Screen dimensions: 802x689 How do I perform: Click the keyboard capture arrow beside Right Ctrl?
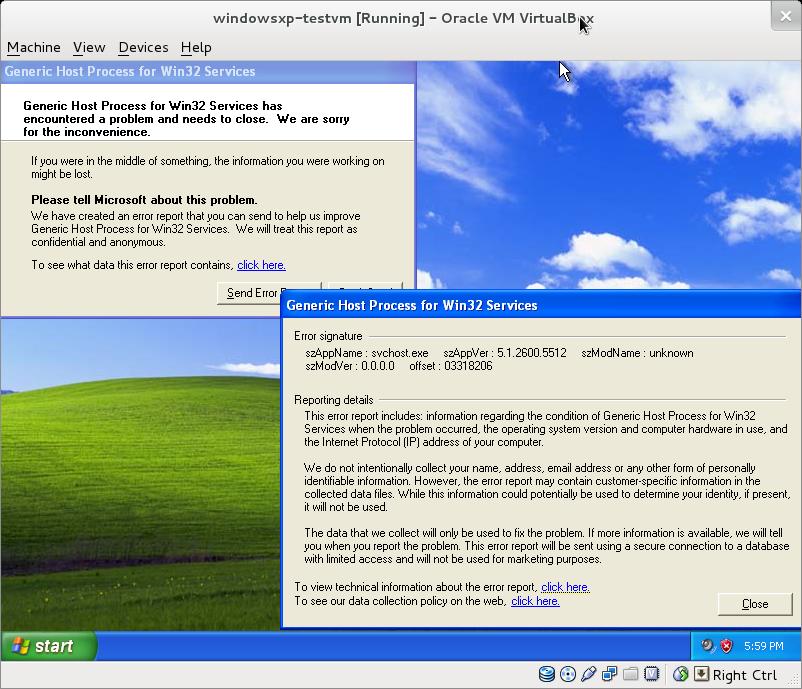click(x=701, y=675)
